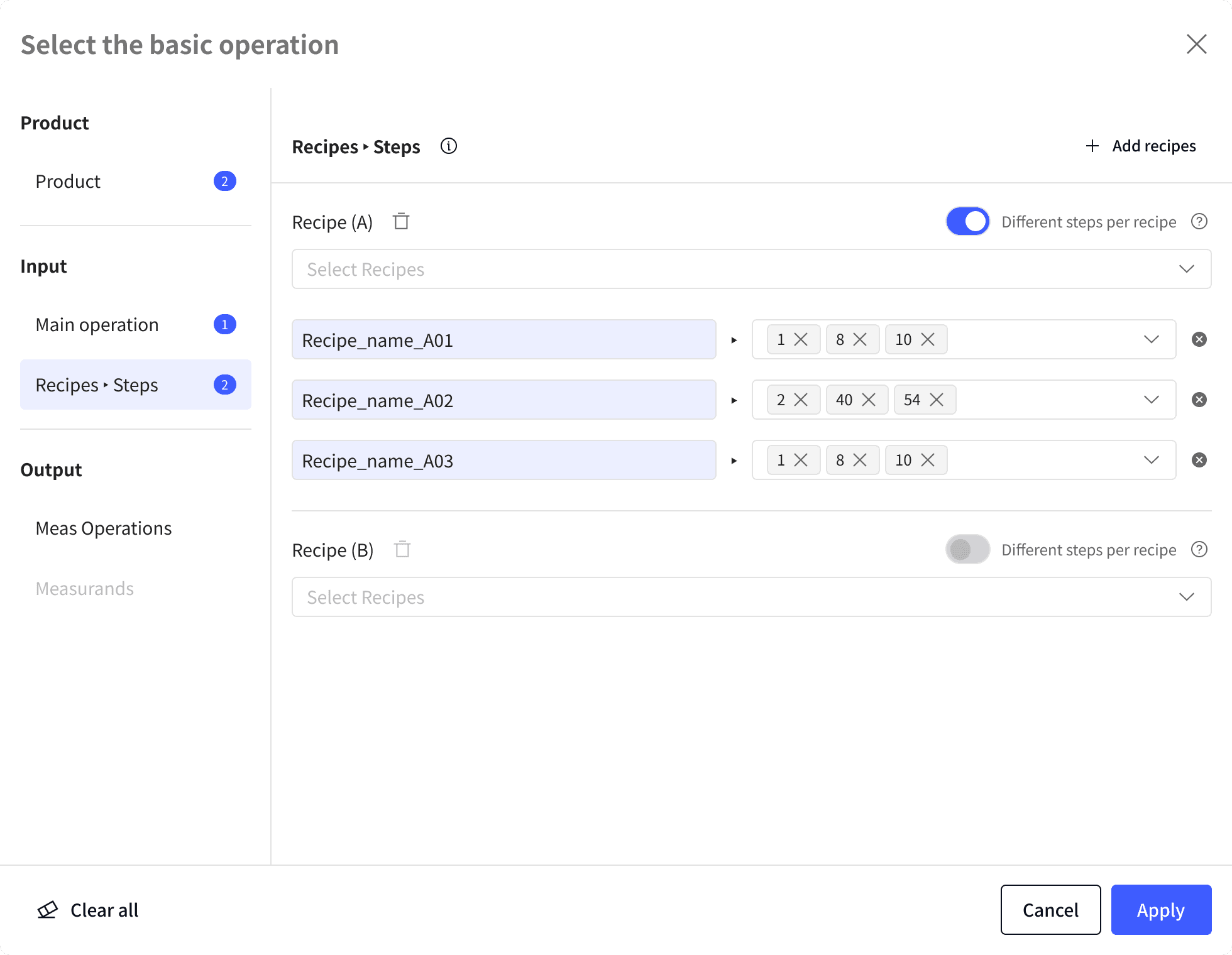Expand steps dropdown for Recipe_name_A03

[1151, 461]
